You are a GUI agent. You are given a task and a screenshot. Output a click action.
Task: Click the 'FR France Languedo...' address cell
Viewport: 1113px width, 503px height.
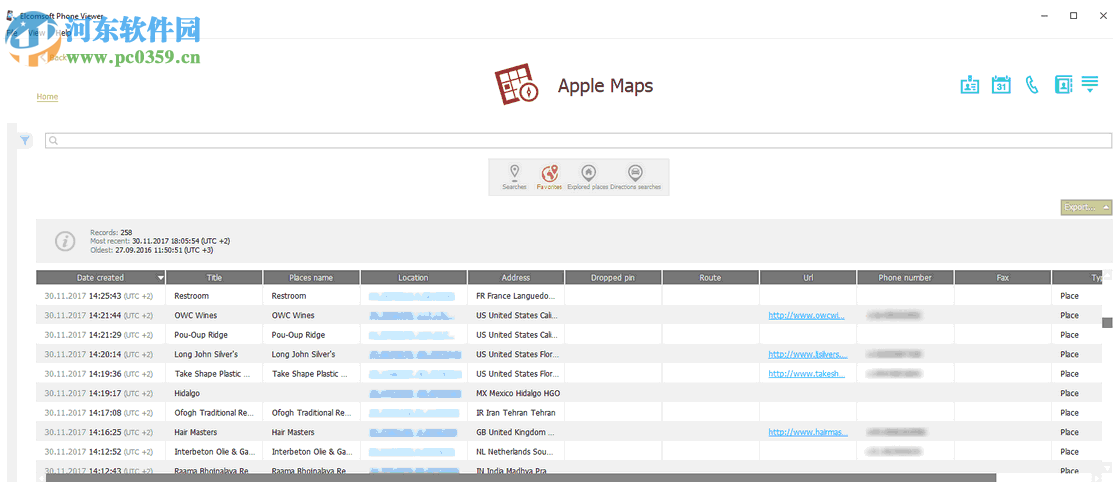point(516,296)
